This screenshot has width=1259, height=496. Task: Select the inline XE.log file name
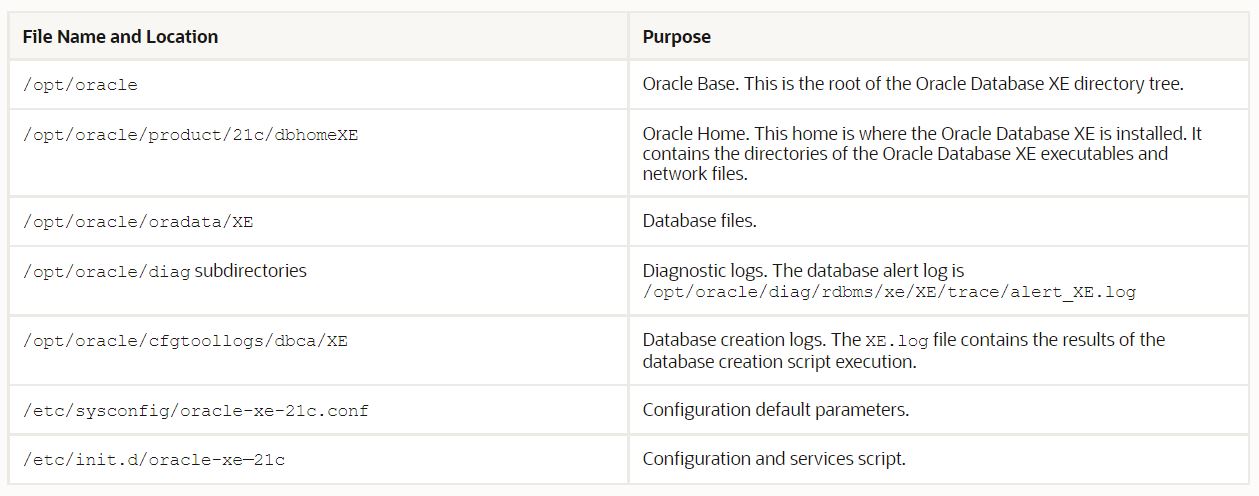tap(896, 341)
